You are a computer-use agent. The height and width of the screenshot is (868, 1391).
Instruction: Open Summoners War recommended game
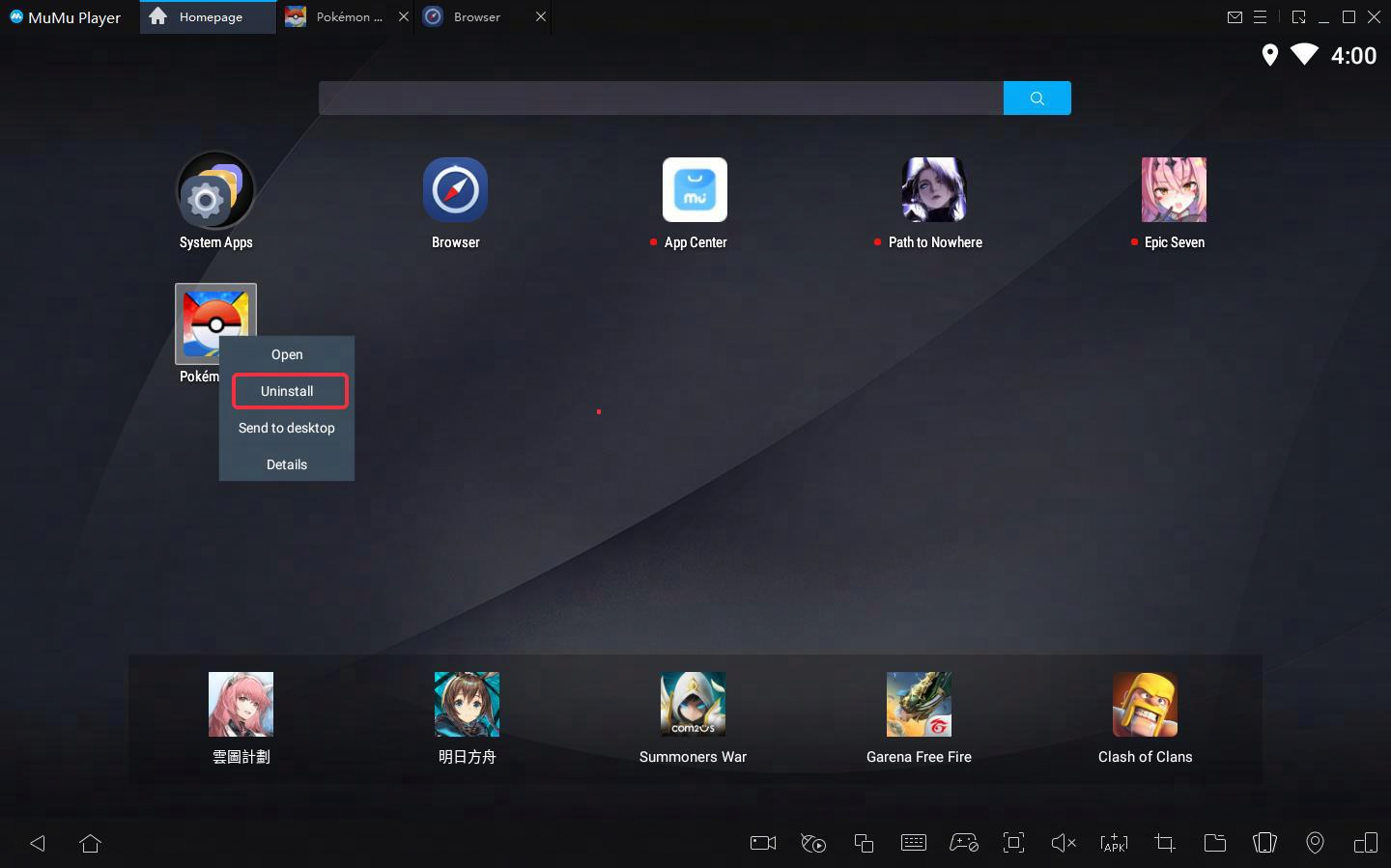click(x=693, y=704)
